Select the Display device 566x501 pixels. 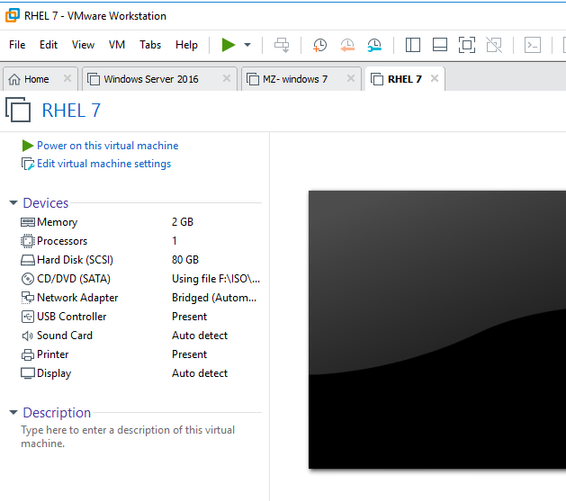pos(141,373)
